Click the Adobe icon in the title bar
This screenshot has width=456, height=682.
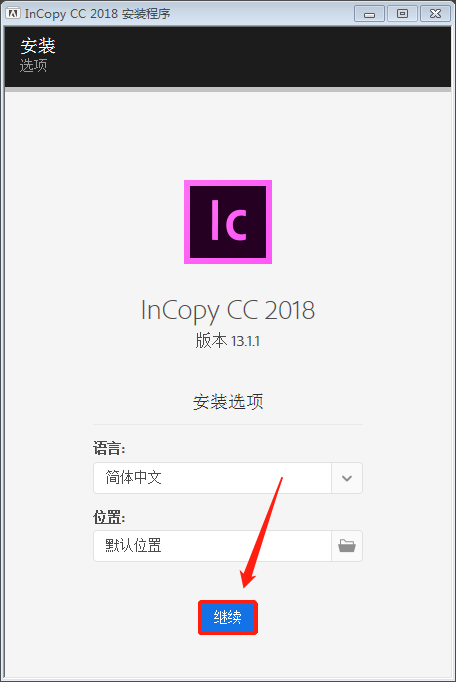13,13
